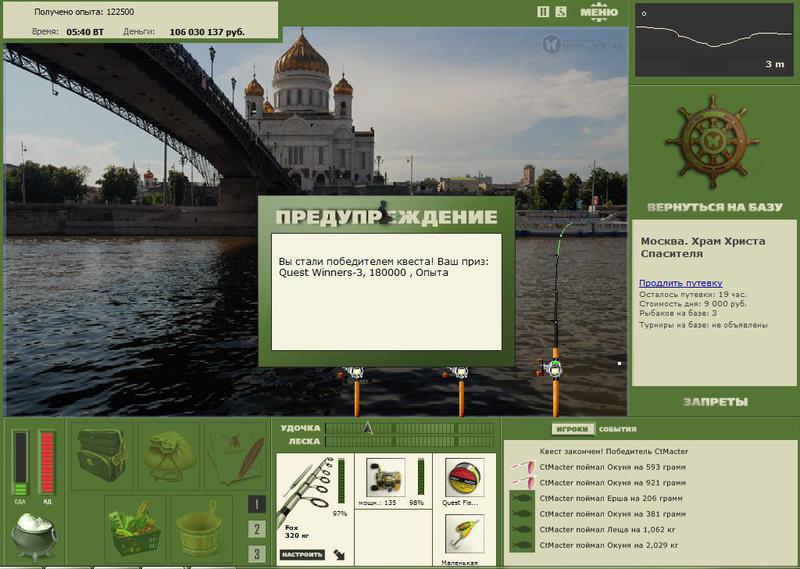This screenshot has height=569, width=800.
Task: Open the ЗАПРЕТЫ restrictions list
Action: point(715,402)
